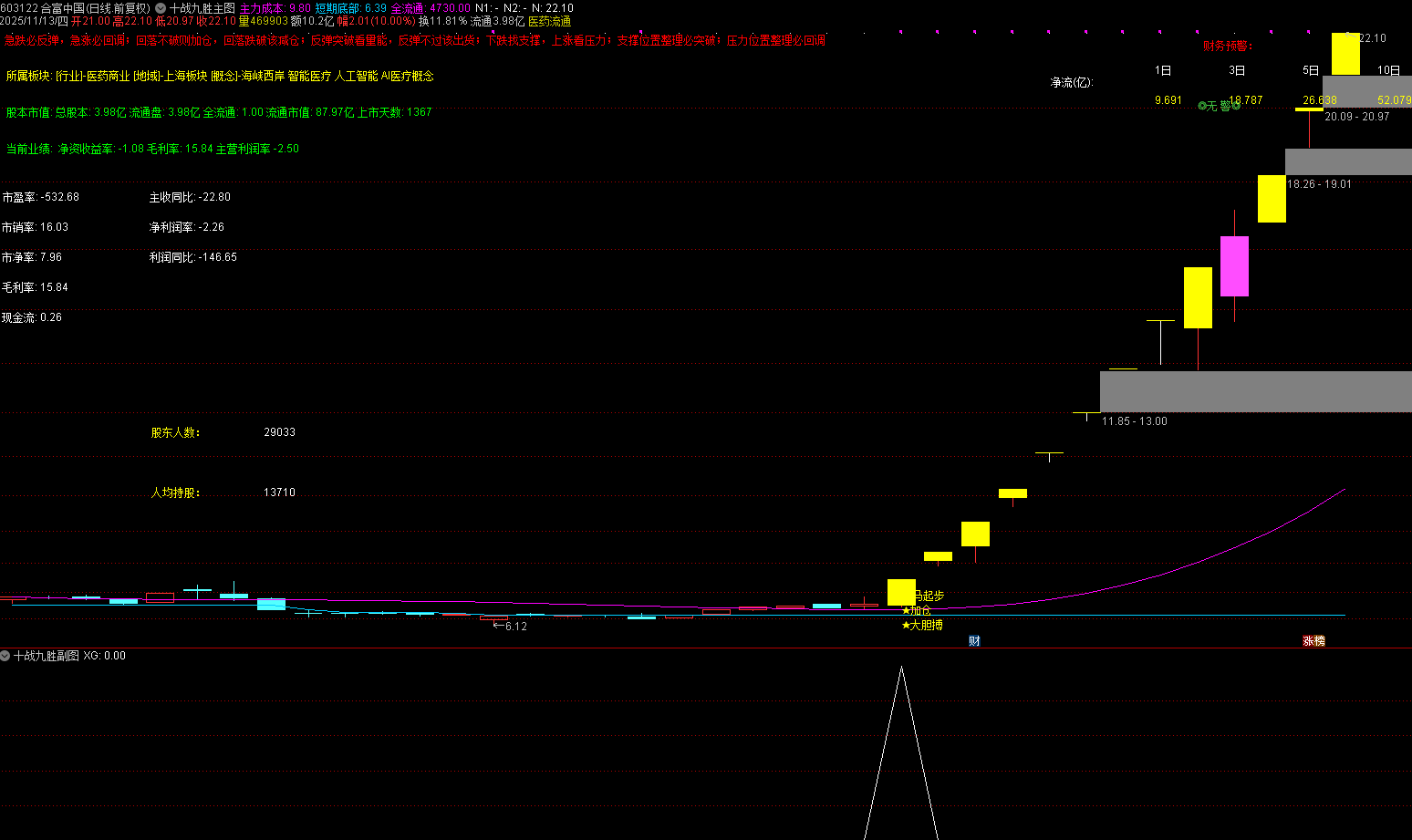The image size is (1412, 840).
Task: Expand the 十战九胜主图 indicator dropdown arrow
Action: point(161,8)
